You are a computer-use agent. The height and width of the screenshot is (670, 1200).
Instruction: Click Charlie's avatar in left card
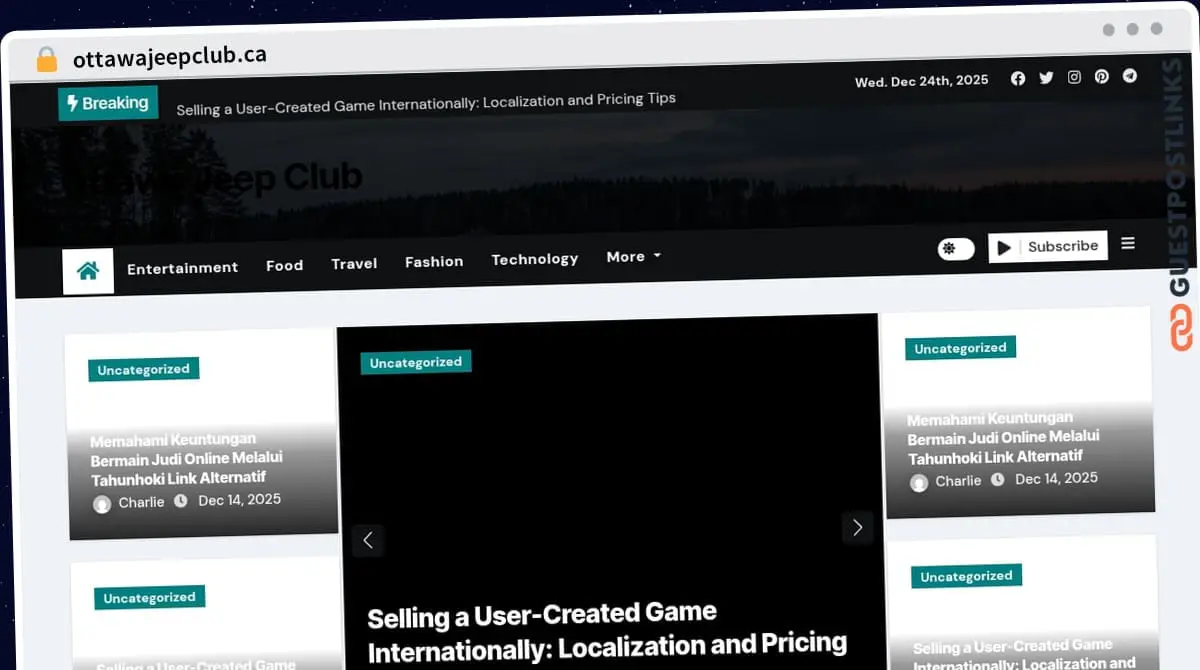click(x=102, y=504)
